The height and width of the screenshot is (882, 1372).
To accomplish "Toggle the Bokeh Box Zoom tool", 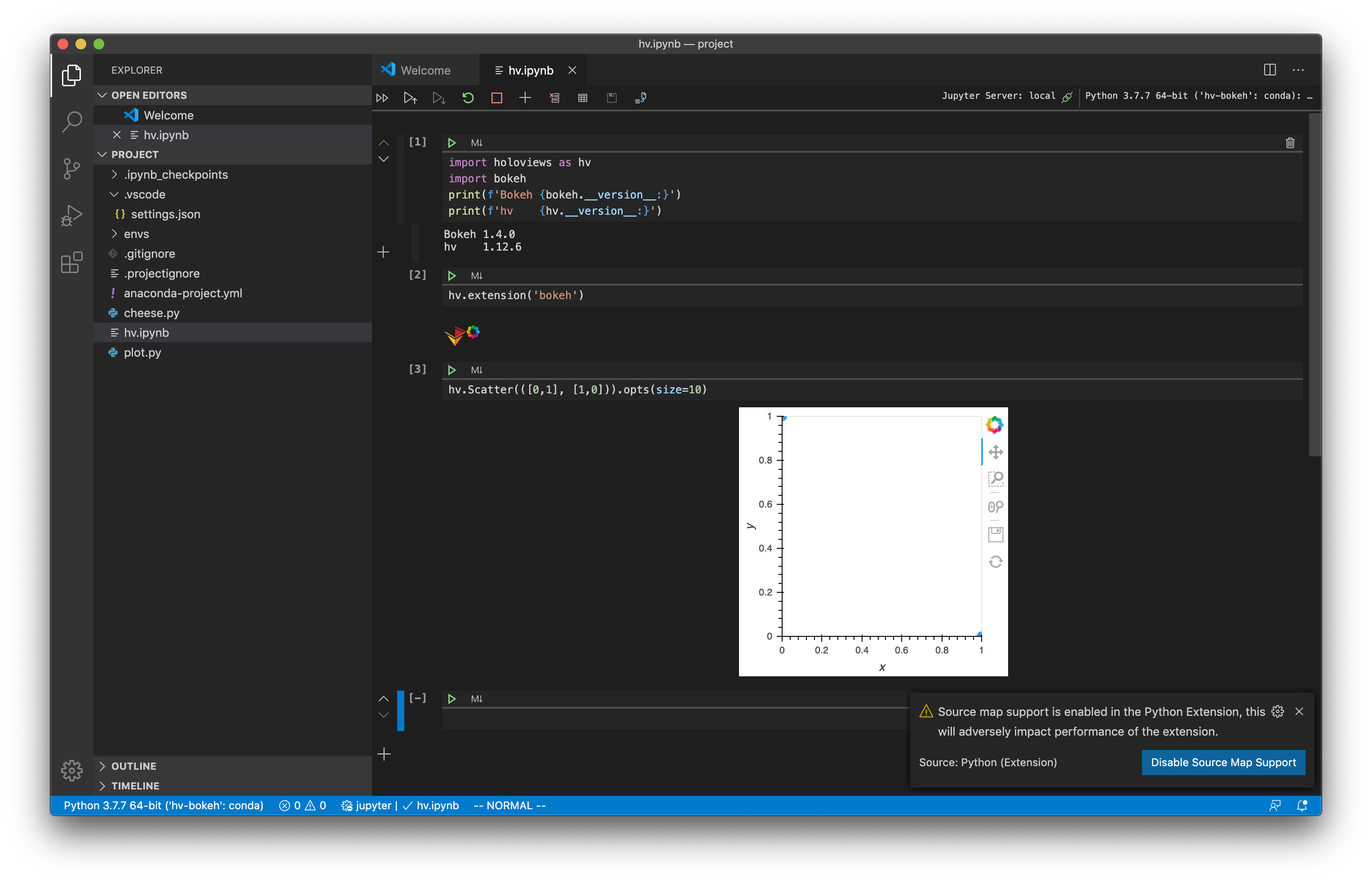I will [x=996, y=479].
